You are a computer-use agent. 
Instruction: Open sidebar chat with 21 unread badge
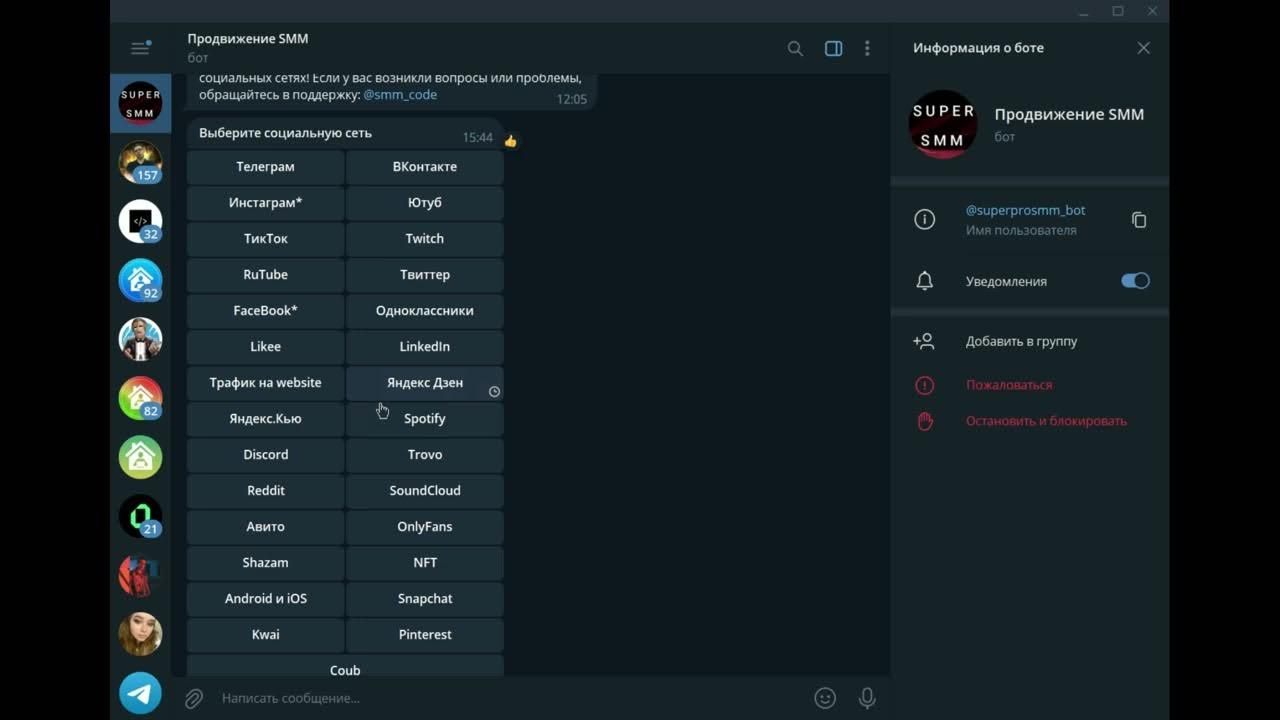point(140,516)
